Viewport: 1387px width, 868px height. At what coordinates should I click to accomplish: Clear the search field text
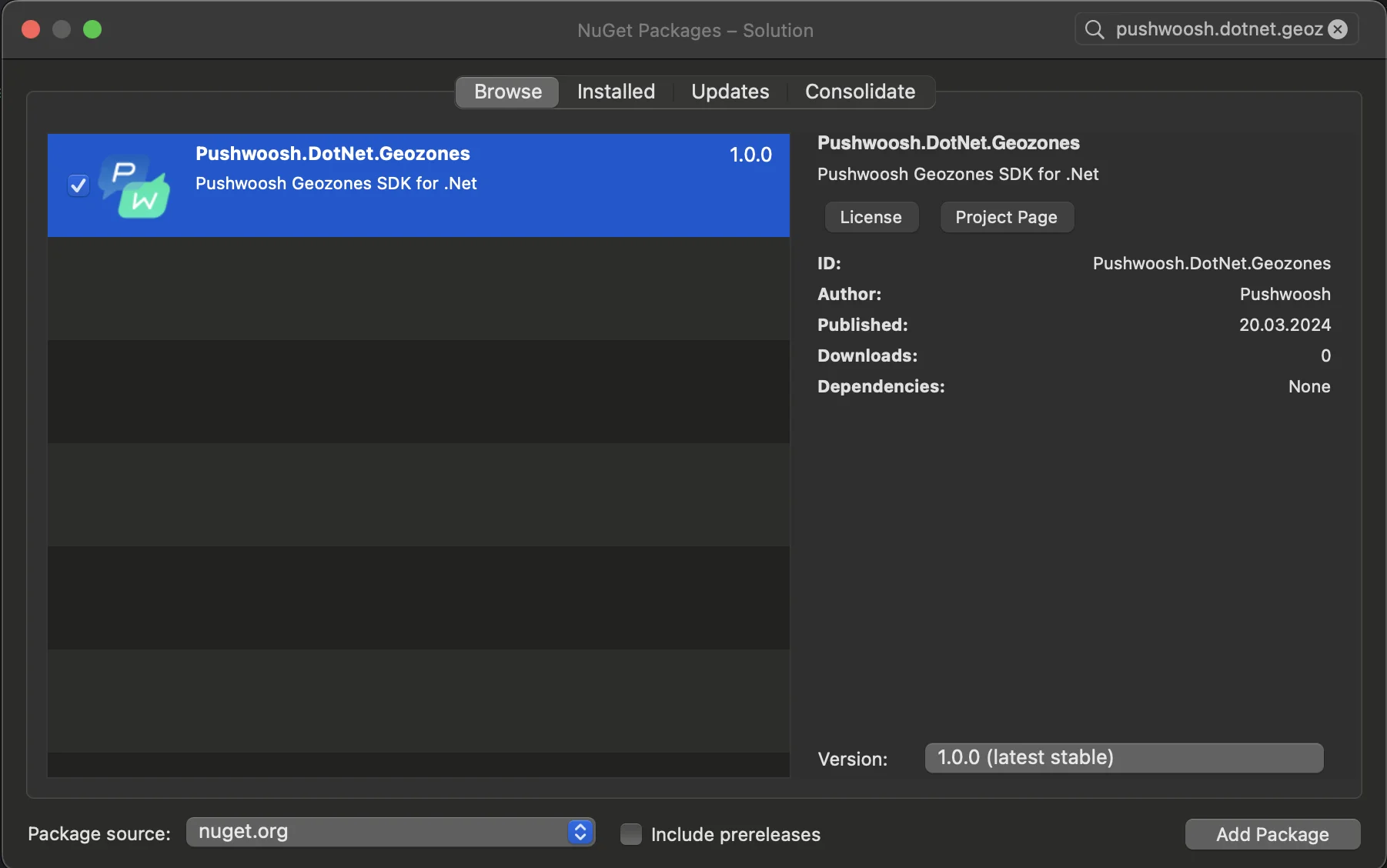point(1339,29)
